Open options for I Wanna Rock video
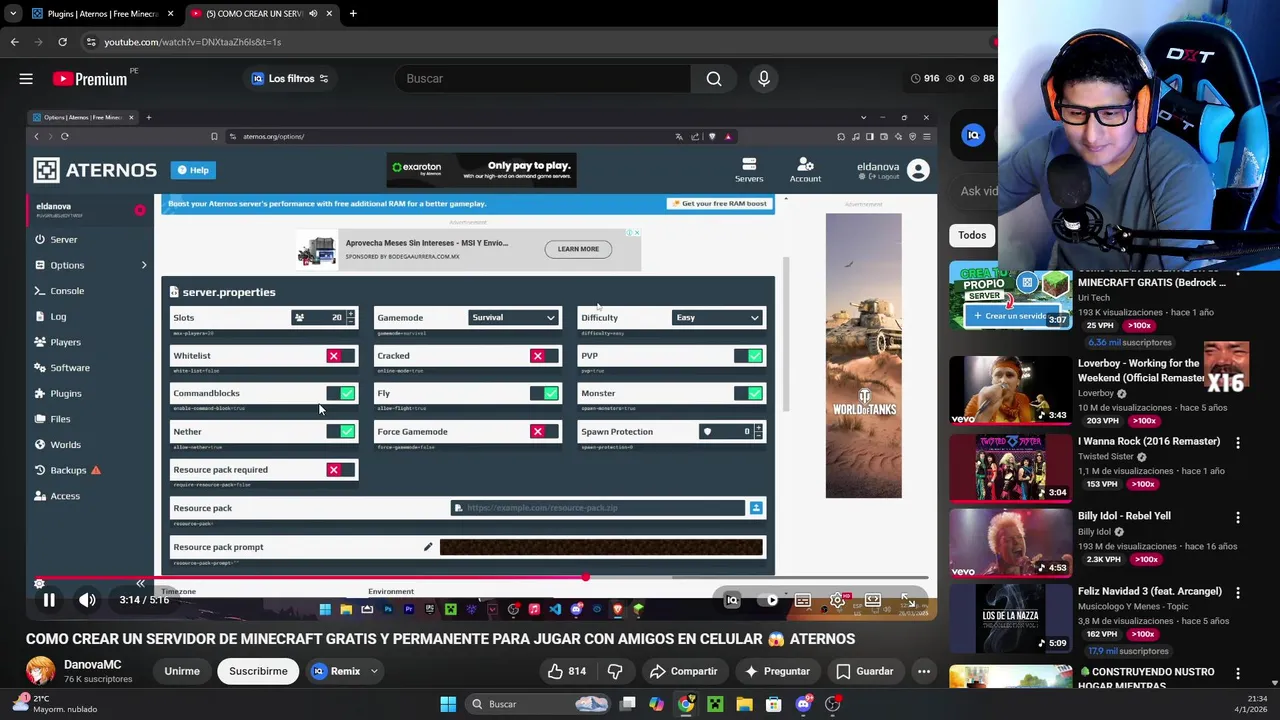 [1238, 443]
